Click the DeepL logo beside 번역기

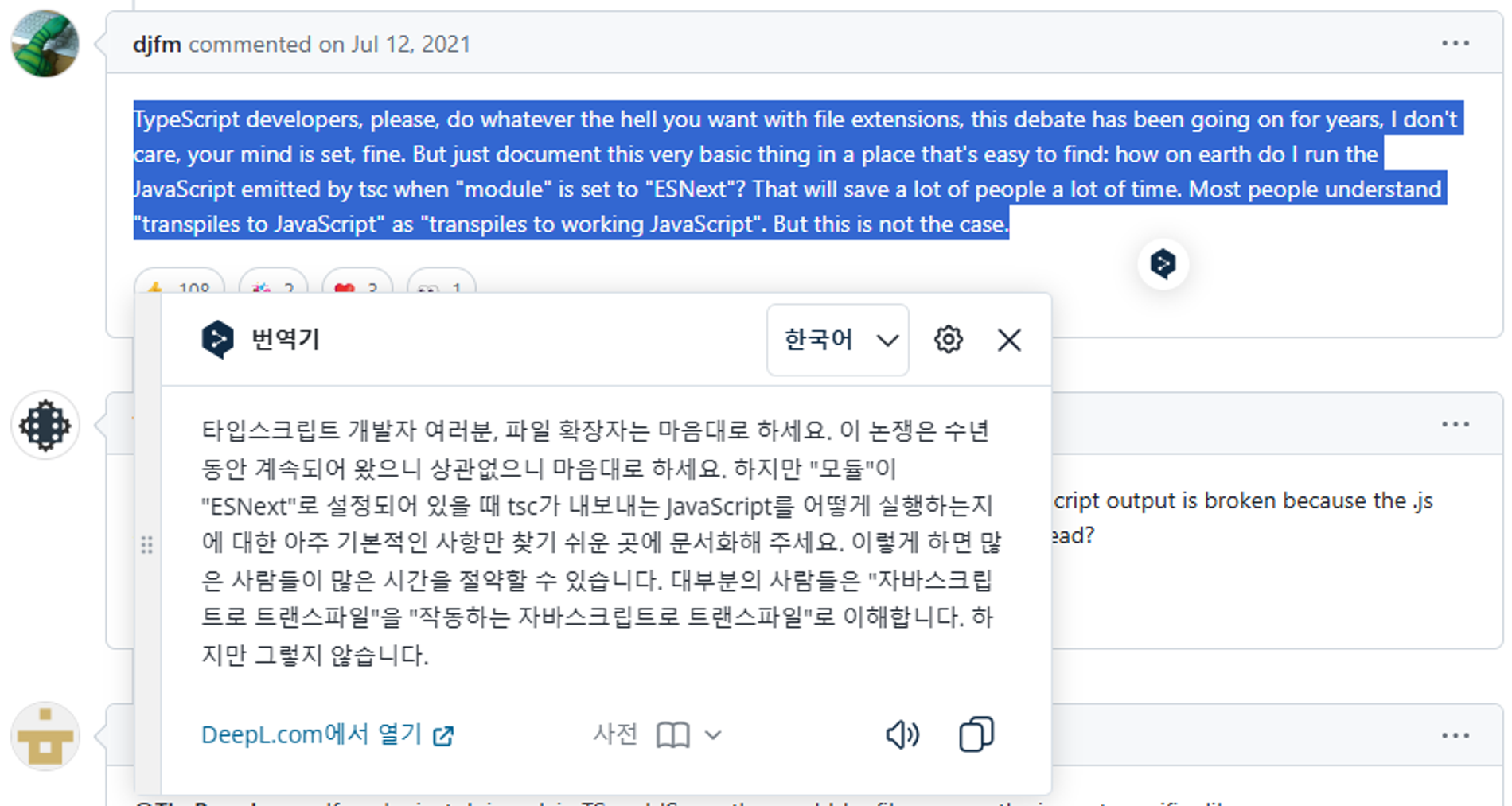coord(217,340)
